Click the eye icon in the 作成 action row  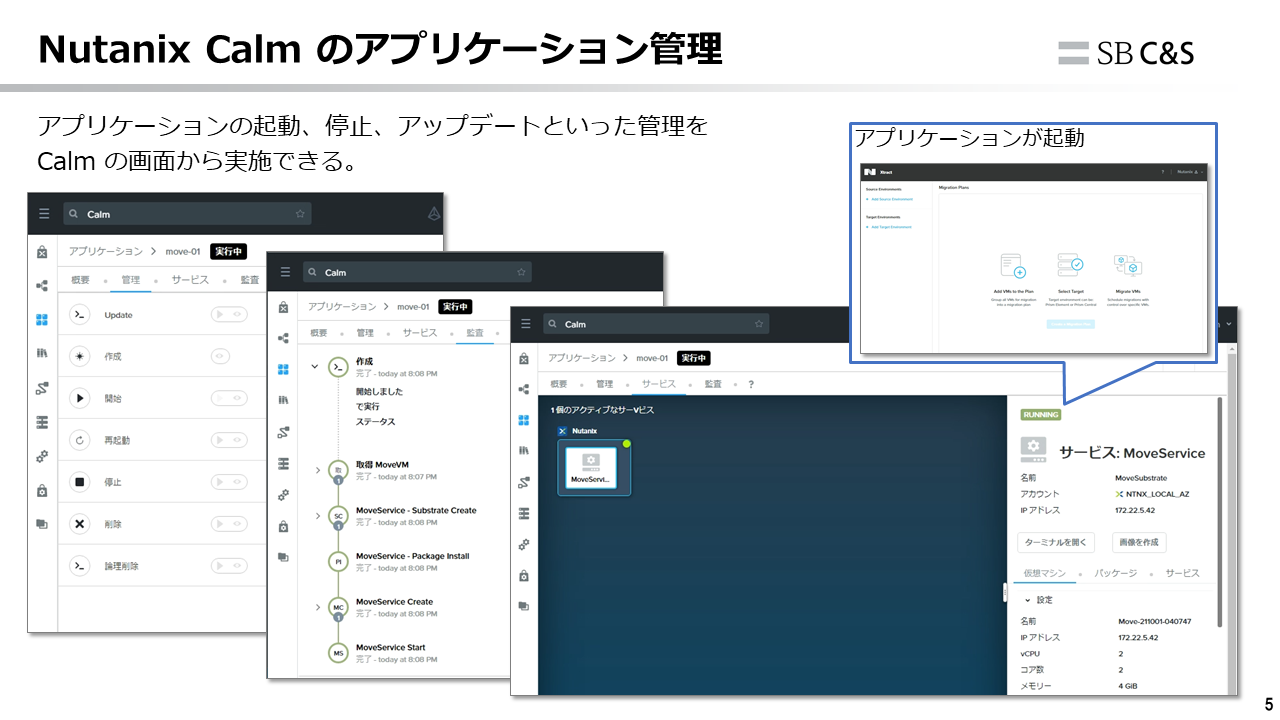[x=221, y=356]
